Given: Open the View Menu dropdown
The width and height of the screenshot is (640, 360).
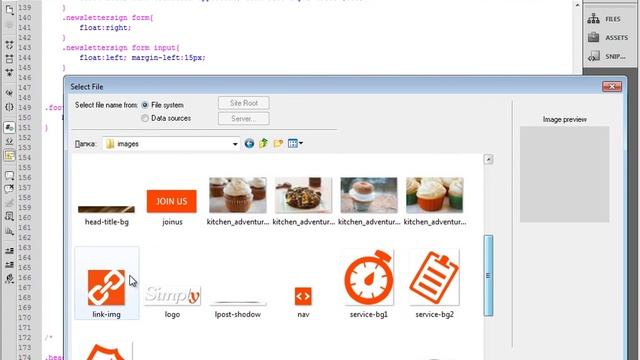Looking at the screenshot, I should coord(295,143).
